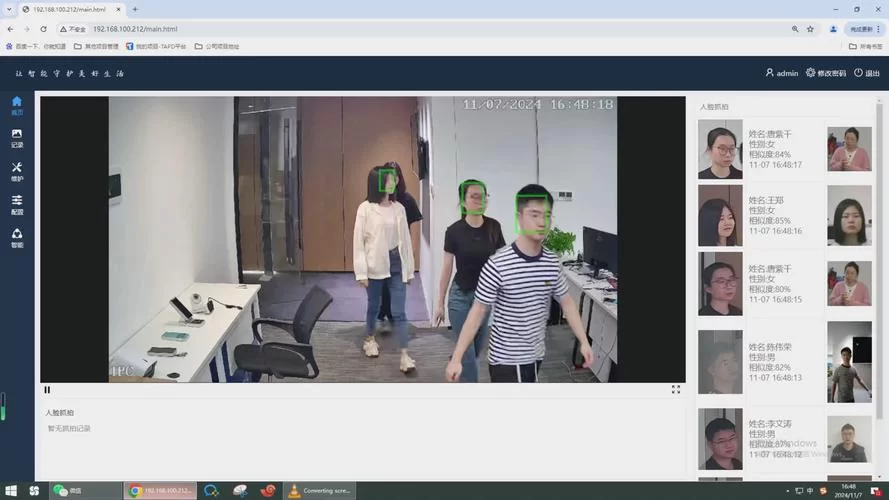Viewport: 889px width, 500px height.
Task: Pause the live video stream
Action: point(47,390)
